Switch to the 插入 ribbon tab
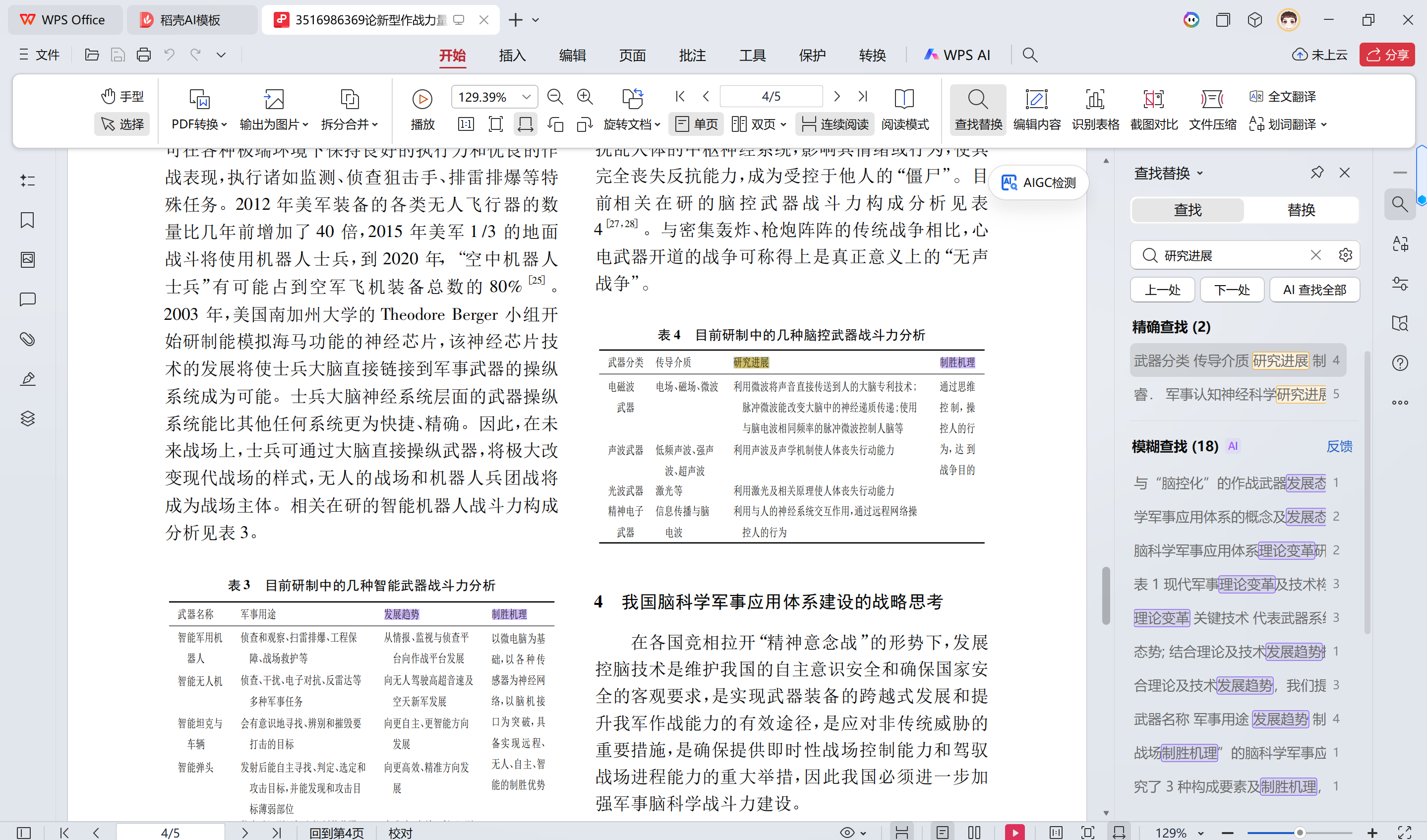The image size is (1427, 840). pos(512,55)
